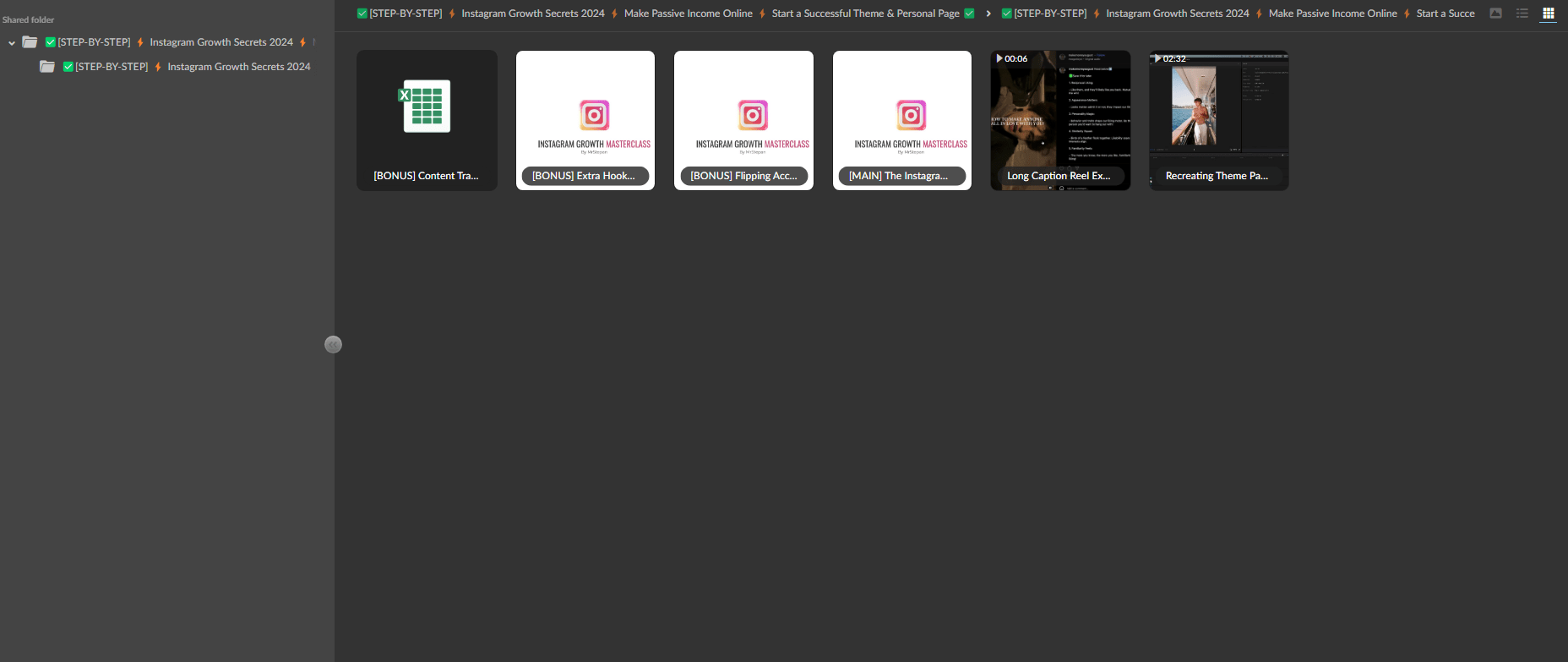This screenshot has height=662, width=1568.
Task: Click the 02:32 play badge on video
Action: [1170, 59]
